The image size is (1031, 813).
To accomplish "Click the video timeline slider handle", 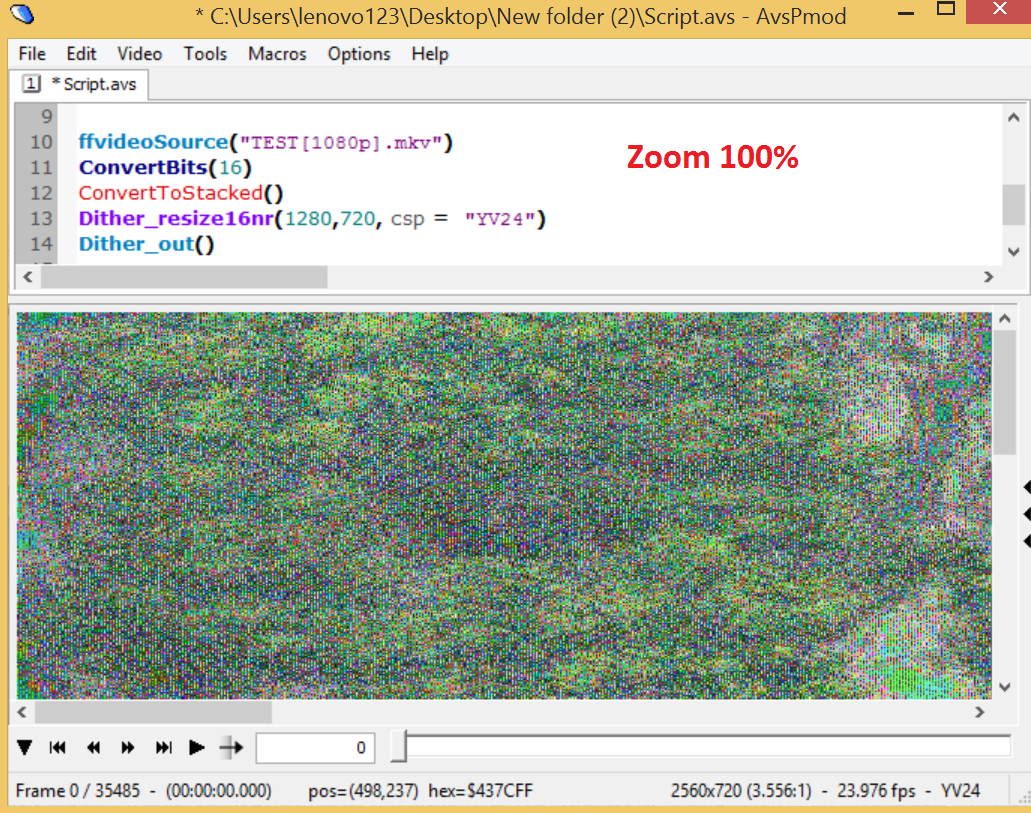I will pyautogui.click(x=398, y=747).
